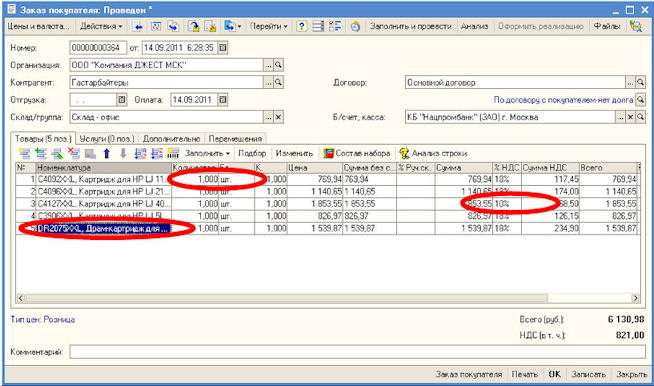
Task: Sort rows descending via table toolbar icon
Action: pyautogui.click(x=156, y=154)
